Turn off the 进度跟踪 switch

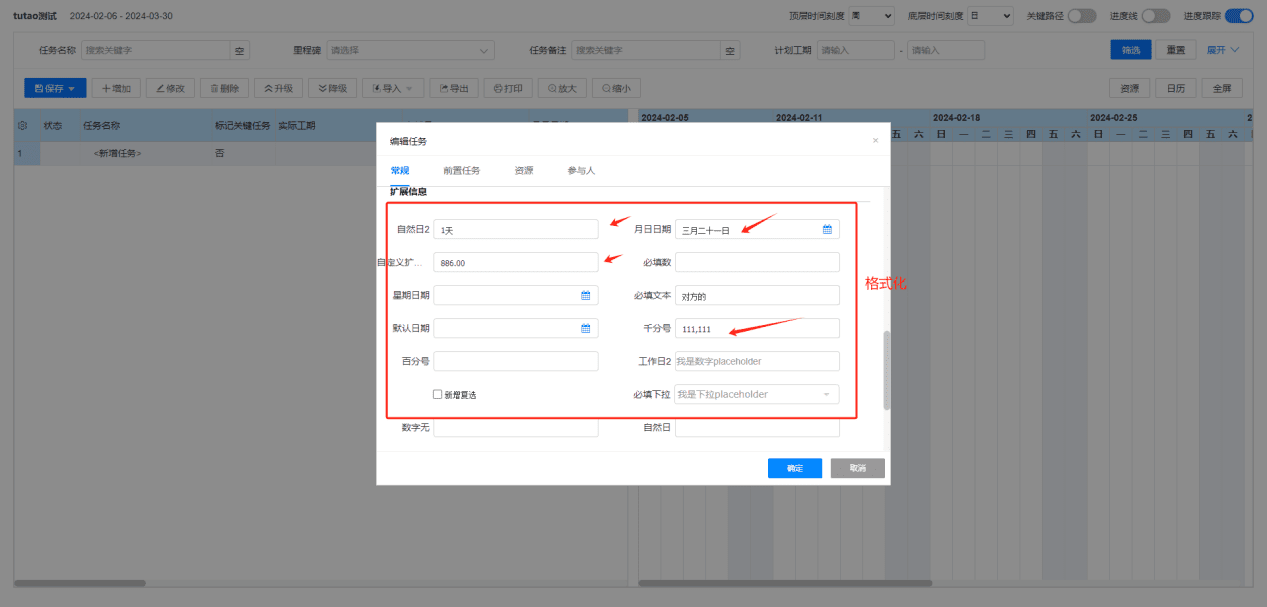(1239, 16)
